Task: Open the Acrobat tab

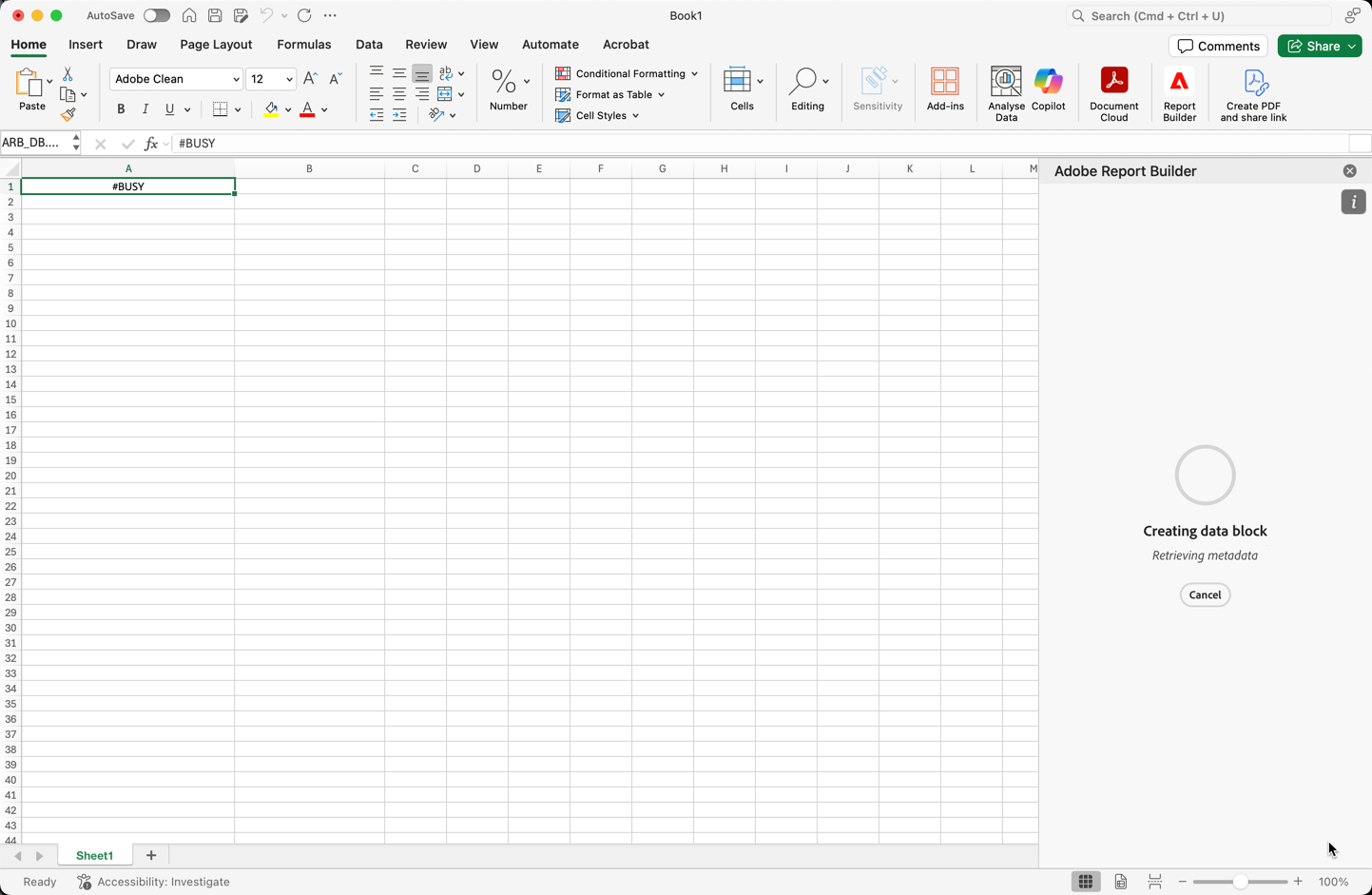Action: 626,45
